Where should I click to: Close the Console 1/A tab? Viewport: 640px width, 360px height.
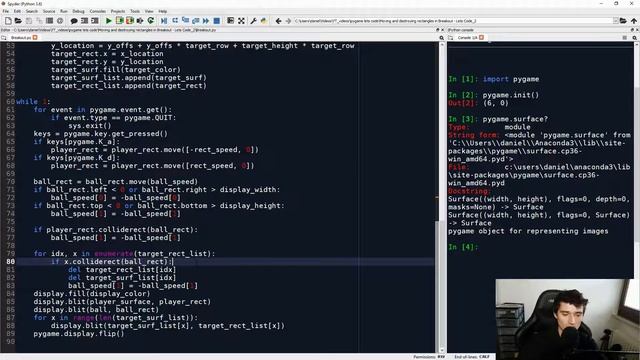click(482, 38)
